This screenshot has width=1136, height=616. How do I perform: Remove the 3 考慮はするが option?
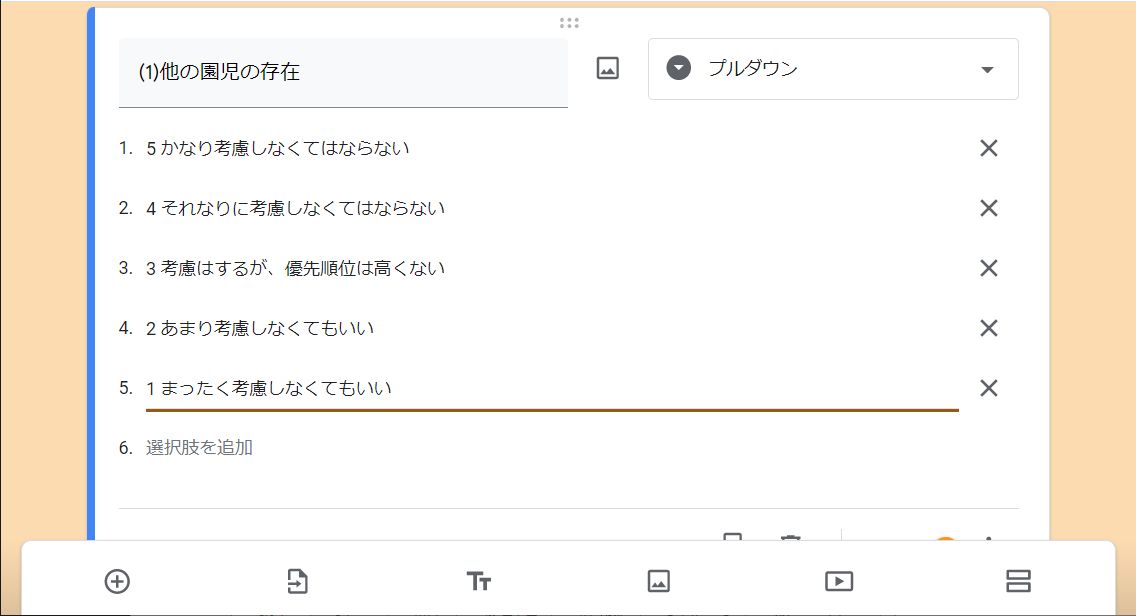[988, 268]
